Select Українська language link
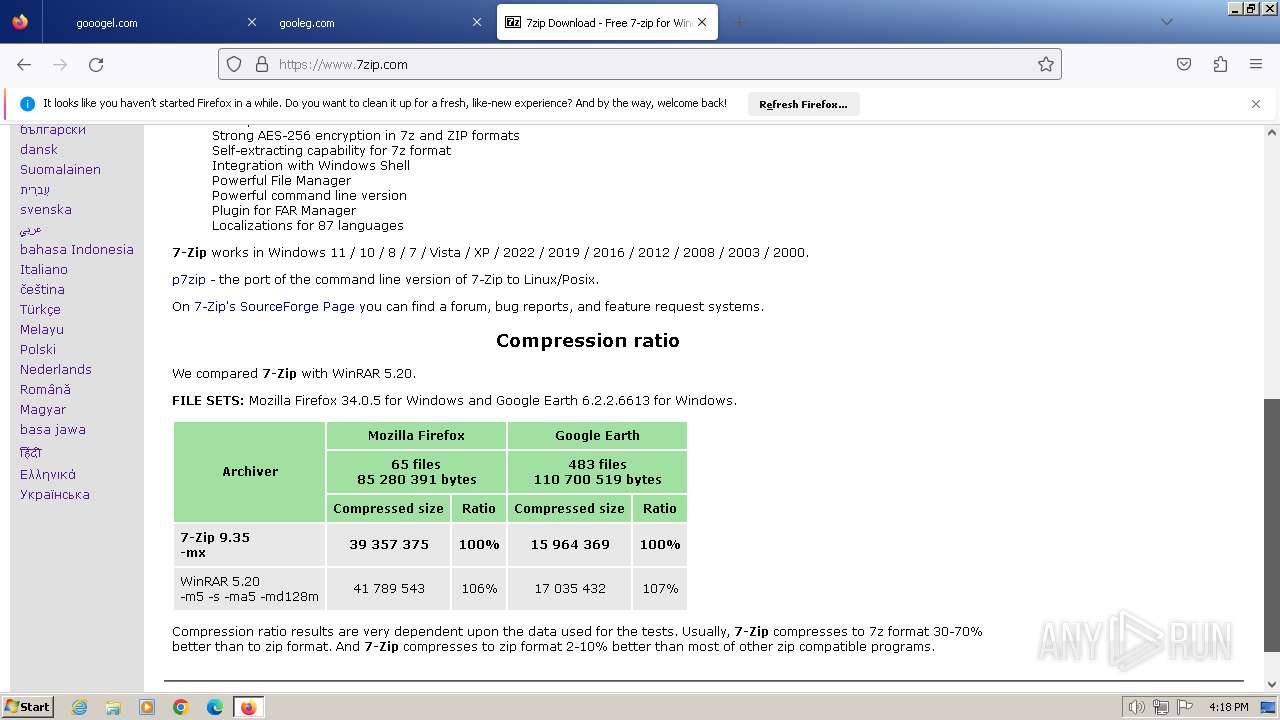Screen dimensions: 1280x720 point(55,495)
